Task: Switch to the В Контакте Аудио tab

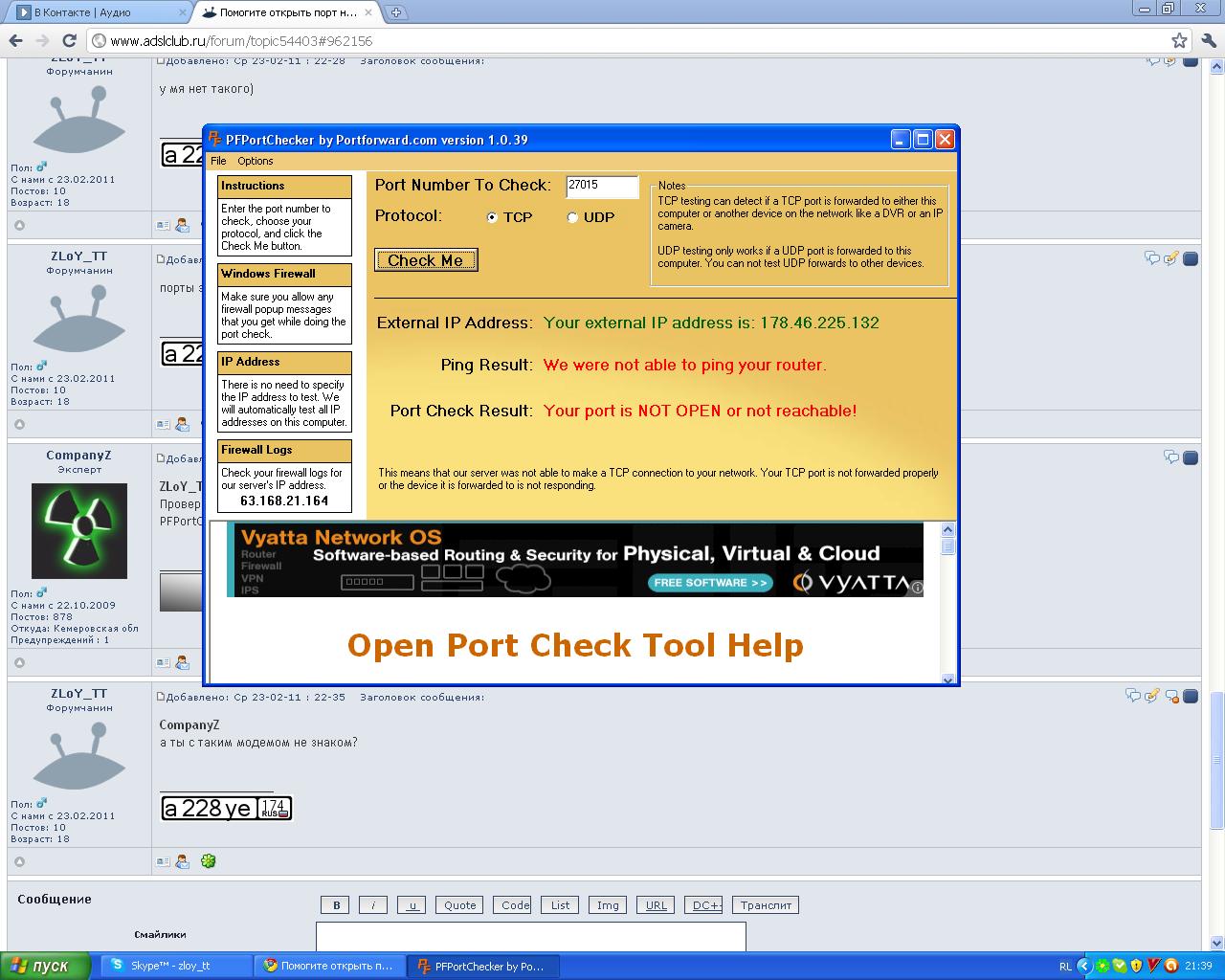Action: 100,12
